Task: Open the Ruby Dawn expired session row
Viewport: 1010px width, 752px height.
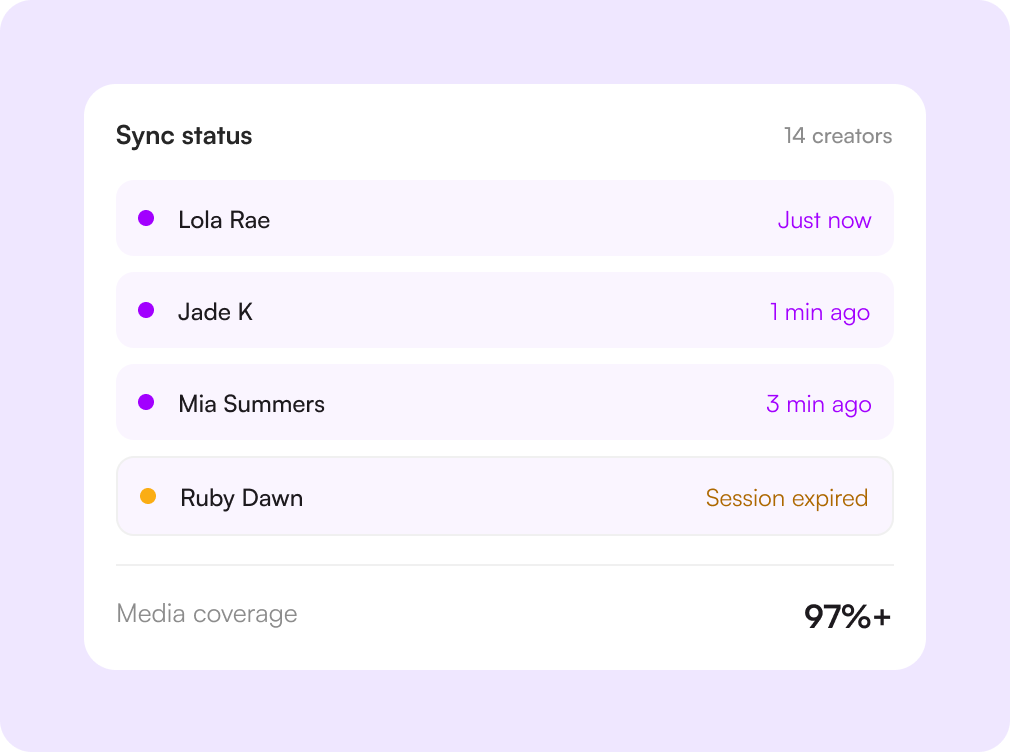Action: [x=504, y=496]
